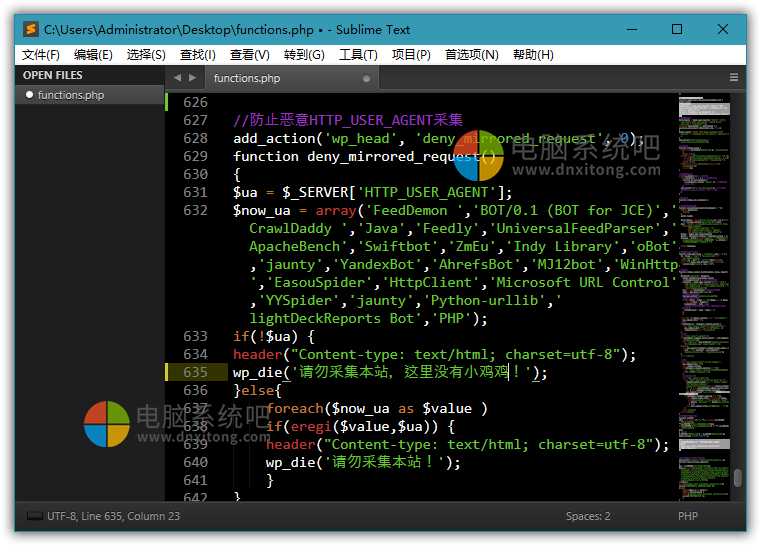This screenshot has width=761, height=546.
Task: Click the }else{ statement on line 636
Action: coord(257,390)
